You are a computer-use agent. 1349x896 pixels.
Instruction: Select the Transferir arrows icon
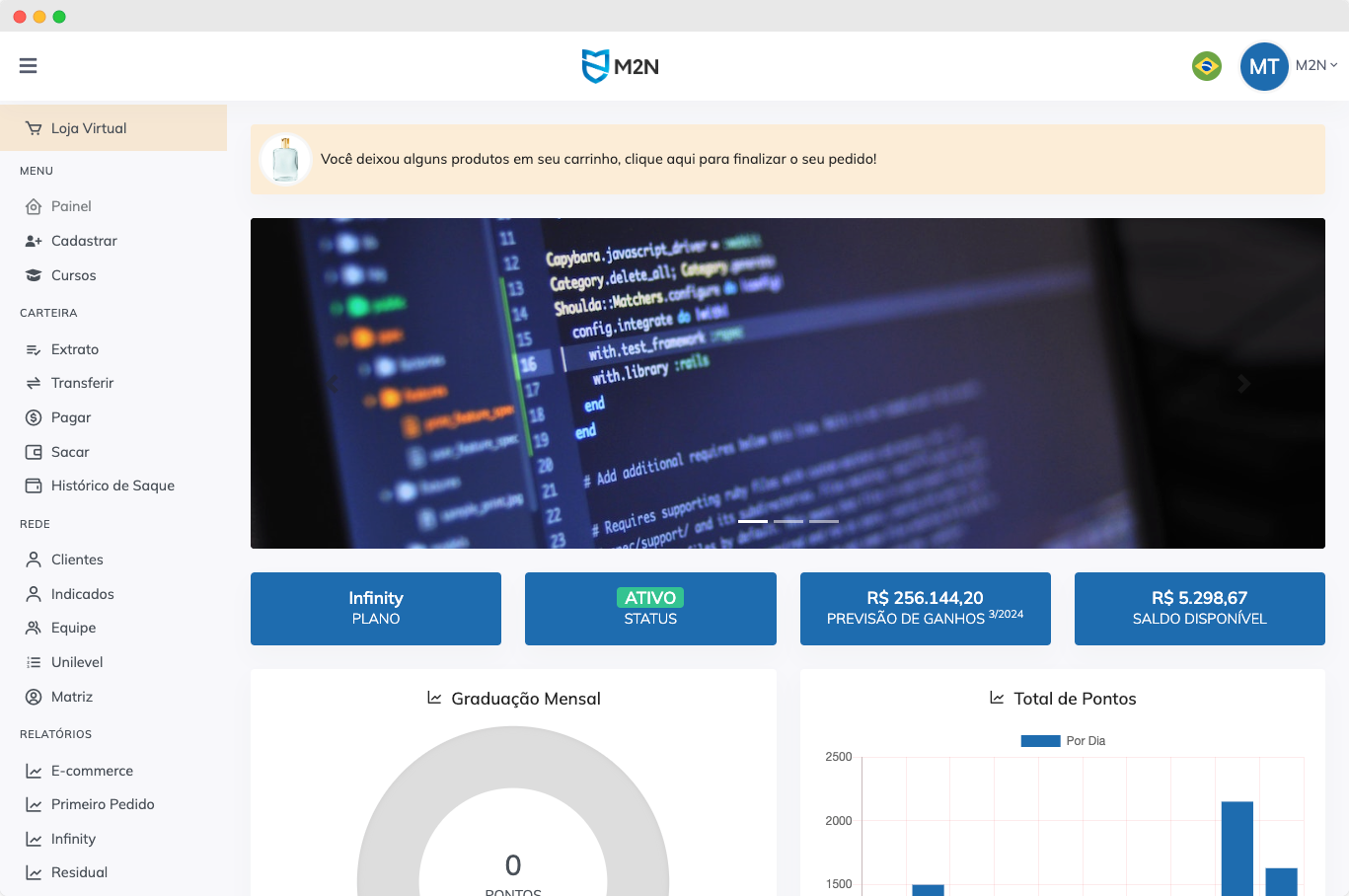point(33,383)
